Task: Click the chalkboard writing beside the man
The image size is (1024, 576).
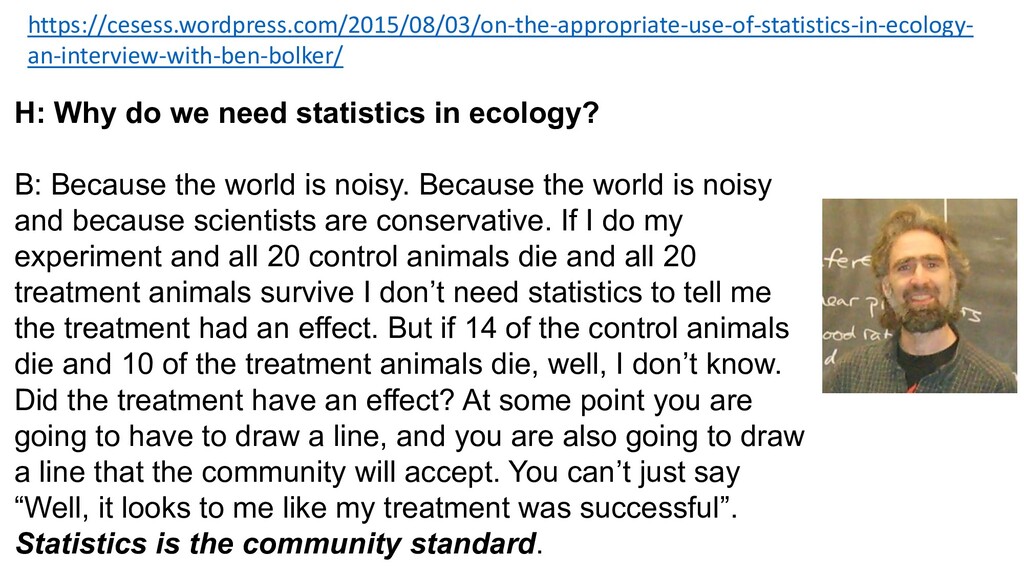Action: pos(847,307)
